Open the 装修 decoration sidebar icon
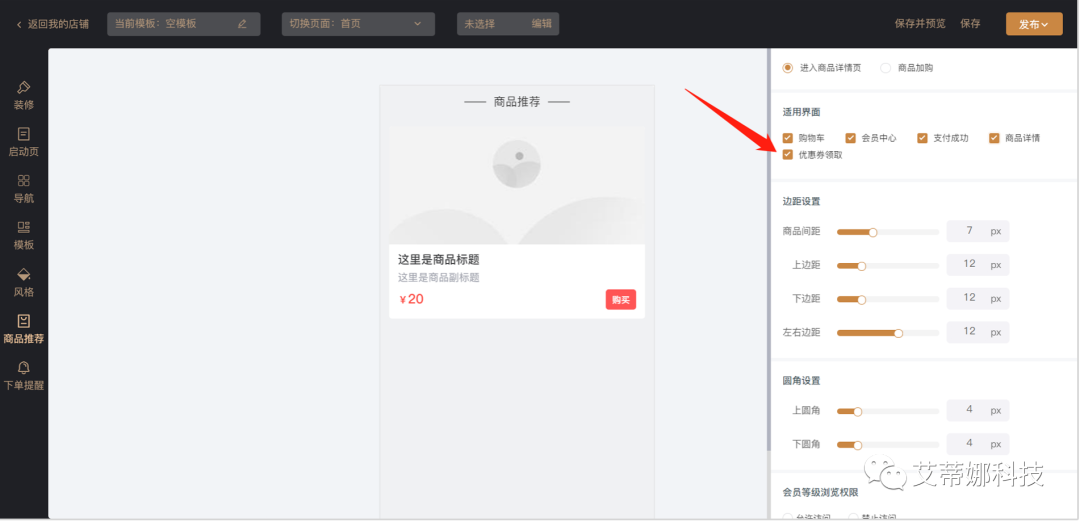This screenshot has height=522, width=1080. 23,87
